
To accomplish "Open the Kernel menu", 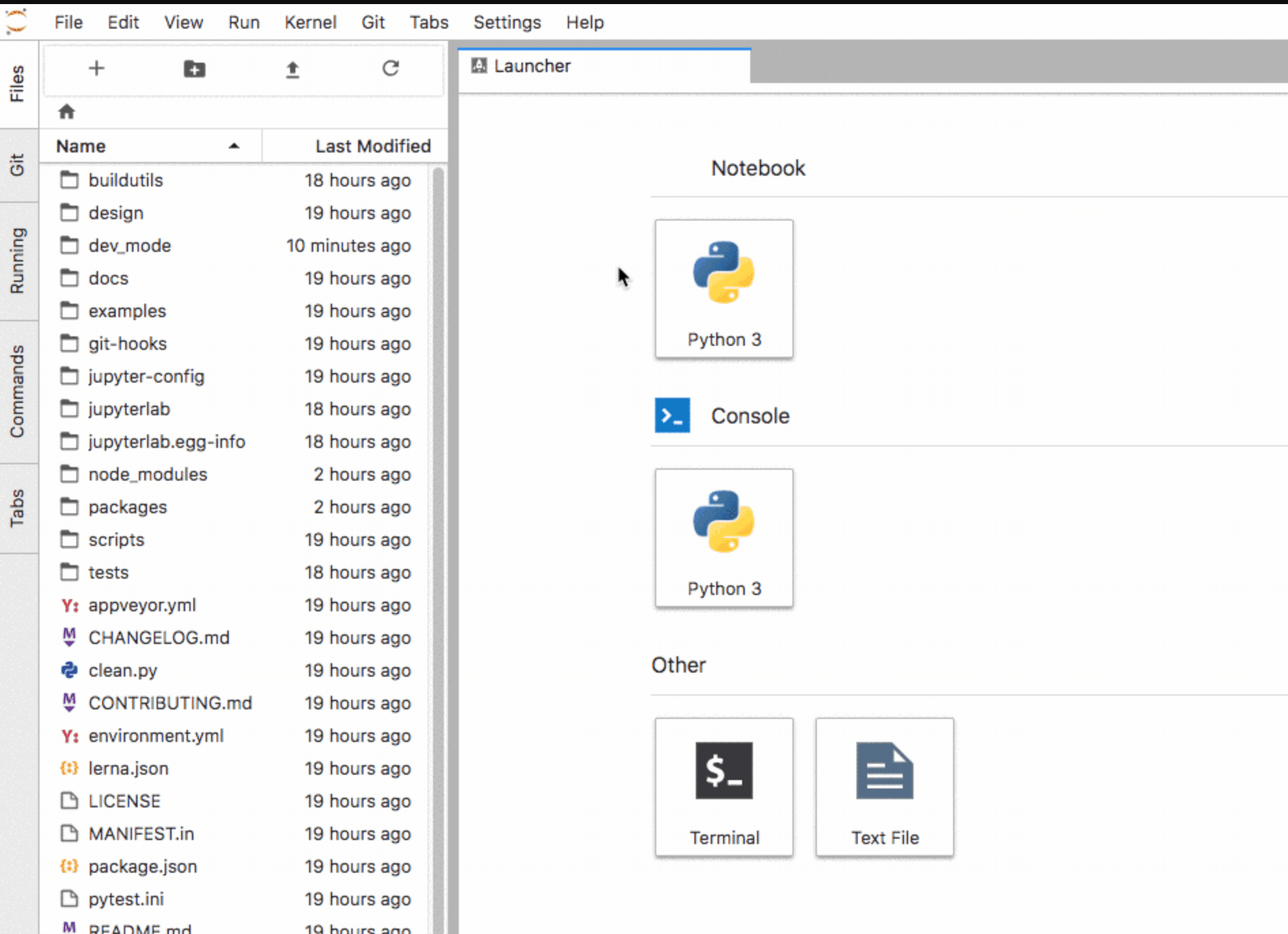I will point(310,22).
